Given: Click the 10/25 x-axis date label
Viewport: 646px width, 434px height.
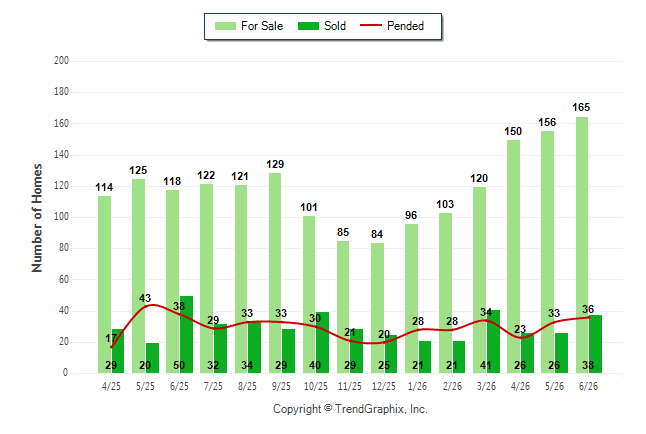Looking at the screenshot, I should tap(316, 386).
